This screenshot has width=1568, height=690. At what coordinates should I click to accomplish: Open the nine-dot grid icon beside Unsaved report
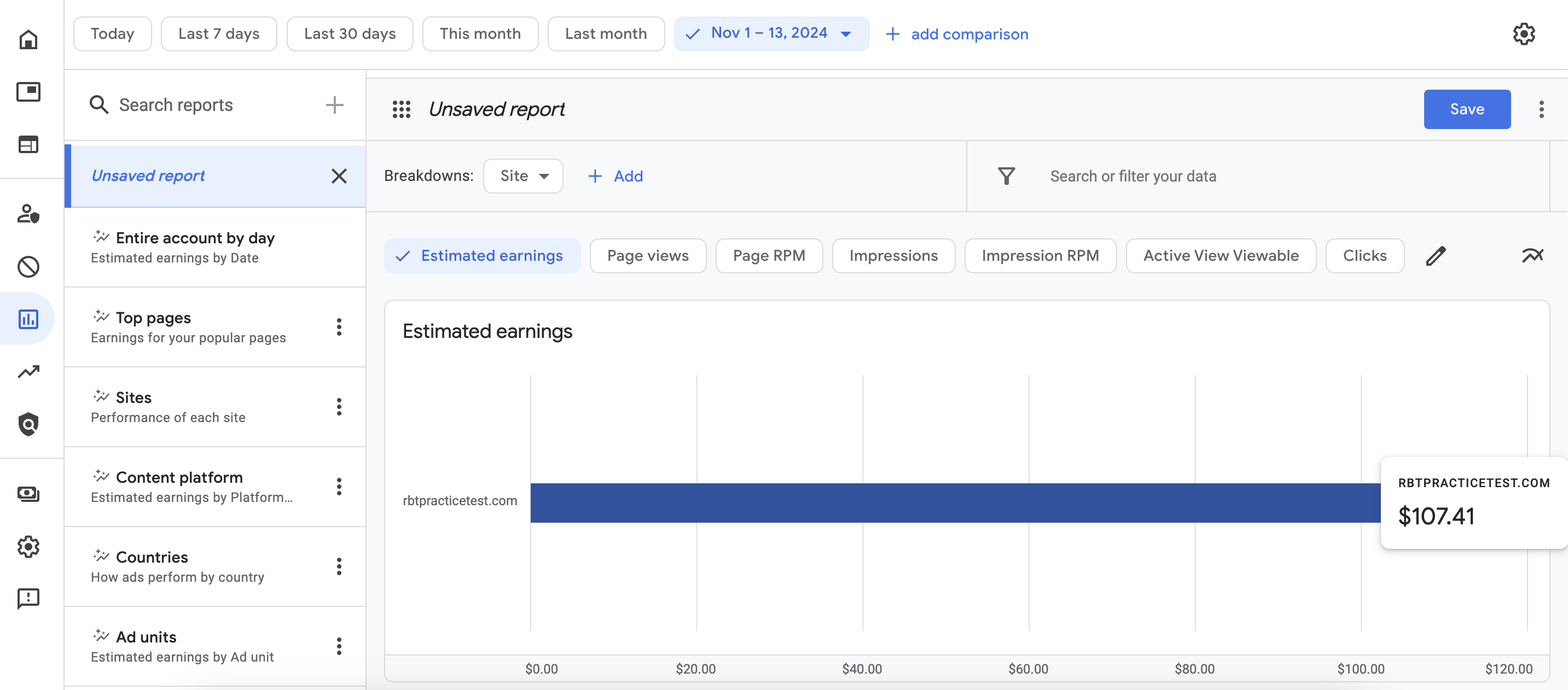click(x=401, y=109)
